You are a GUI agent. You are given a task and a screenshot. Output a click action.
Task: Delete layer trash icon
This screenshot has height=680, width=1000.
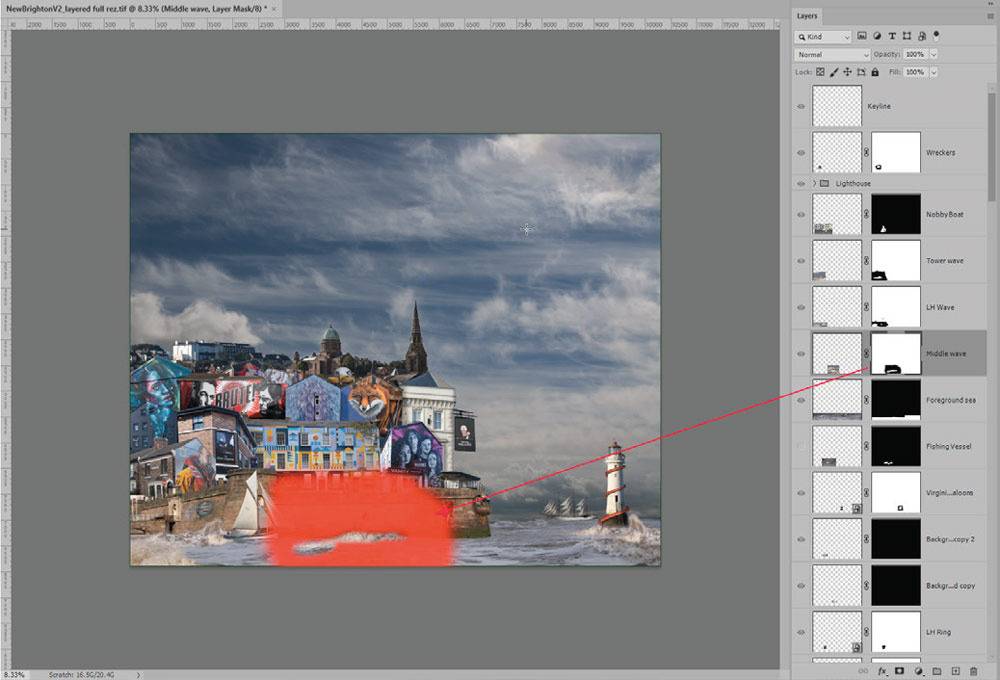[973, 671]
